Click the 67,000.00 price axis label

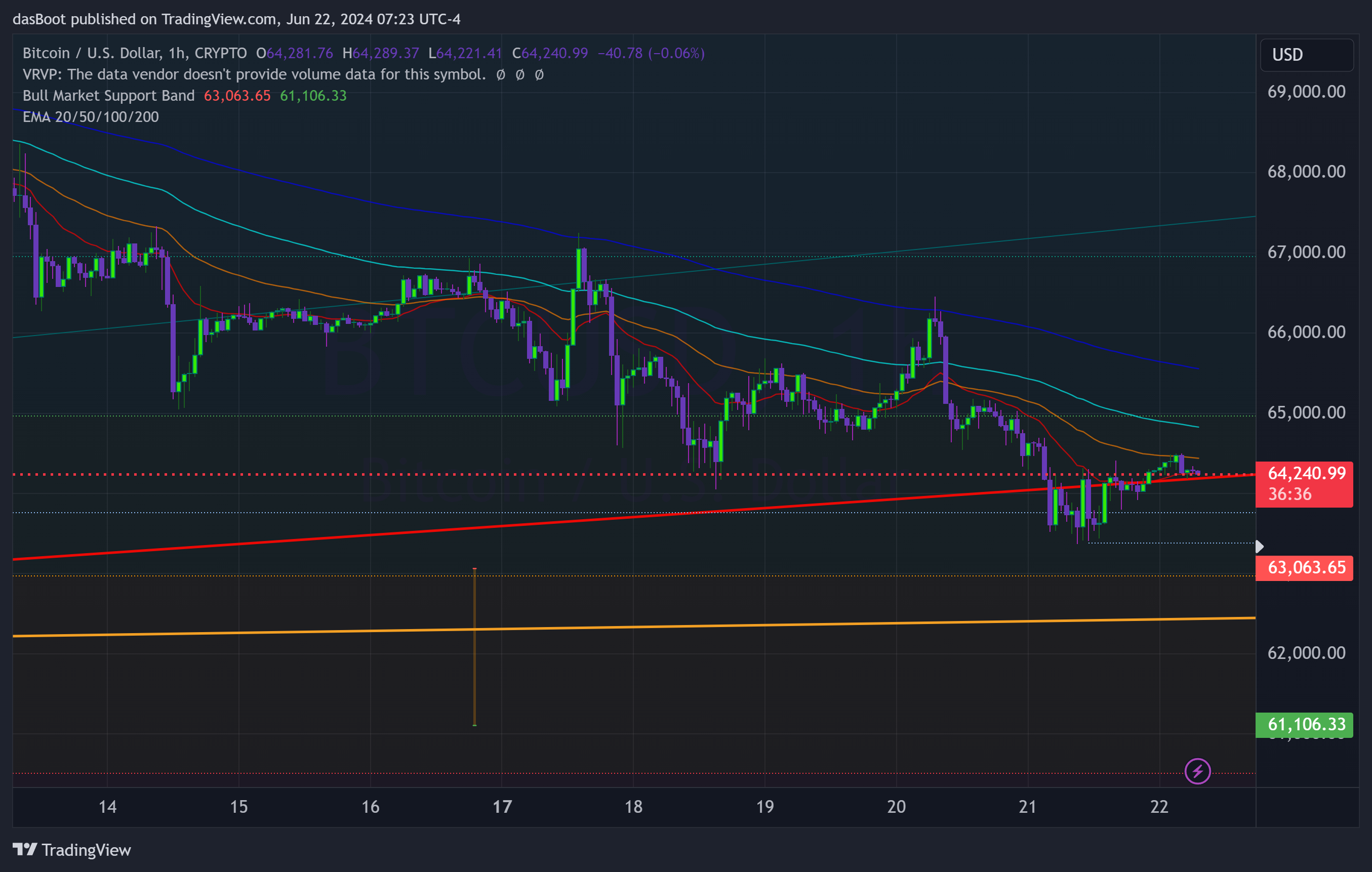(x=1307, y=252)
